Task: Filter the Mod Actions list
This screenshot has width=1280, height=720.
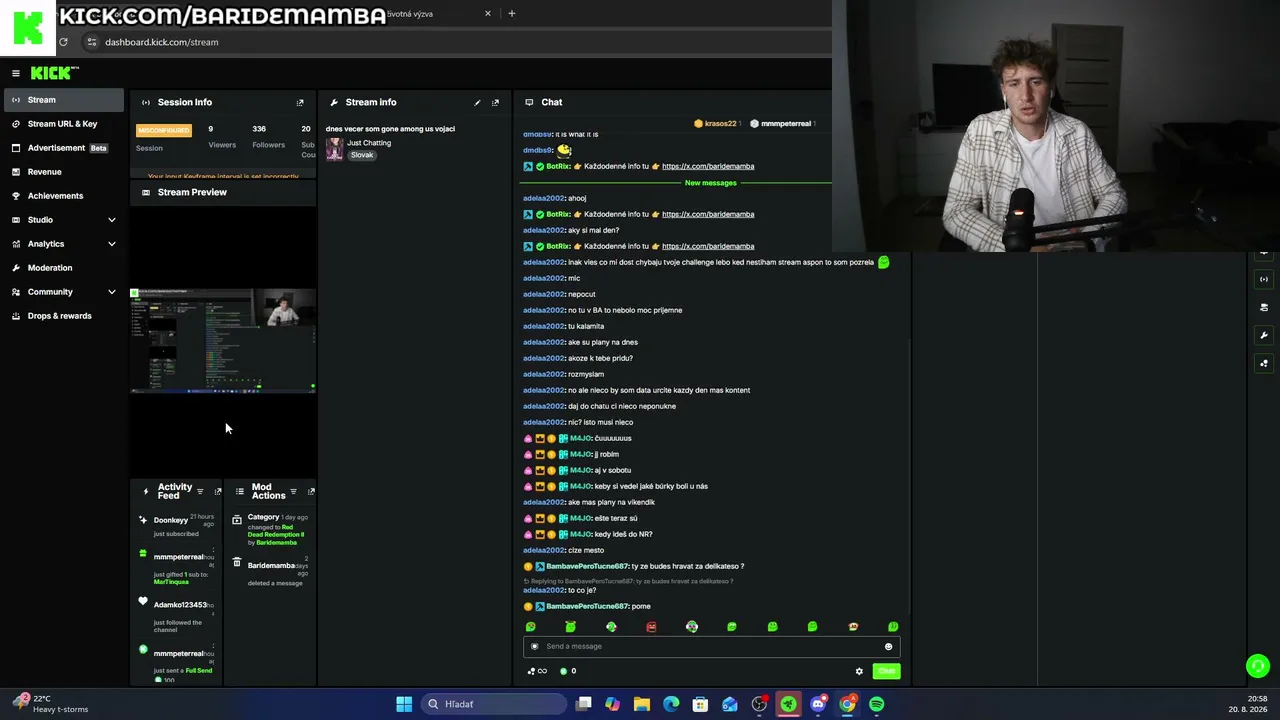Action: pos(293,491)
